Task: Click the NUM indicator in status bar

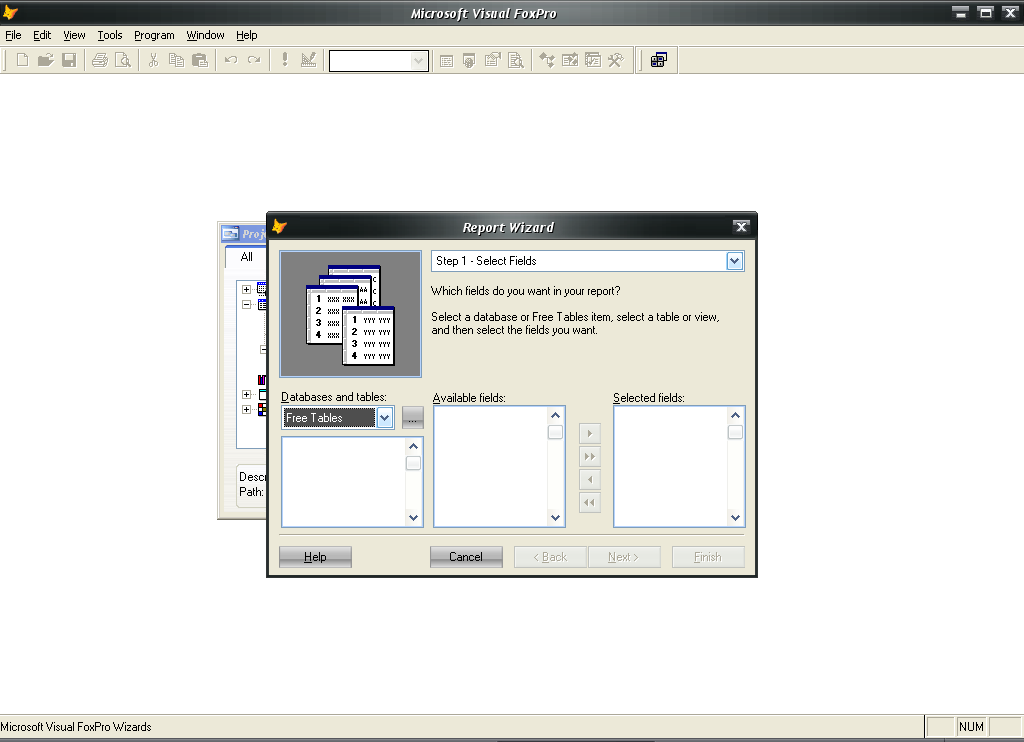Action: [971, 726]
